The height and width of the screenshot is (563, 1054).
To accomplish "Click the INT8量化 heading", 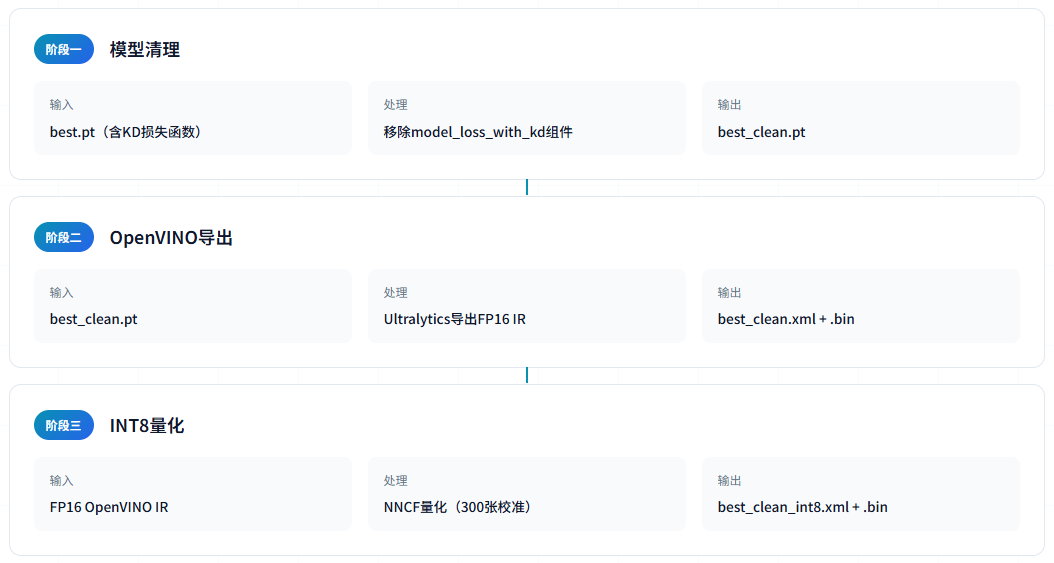I will [x=146, y=425].
